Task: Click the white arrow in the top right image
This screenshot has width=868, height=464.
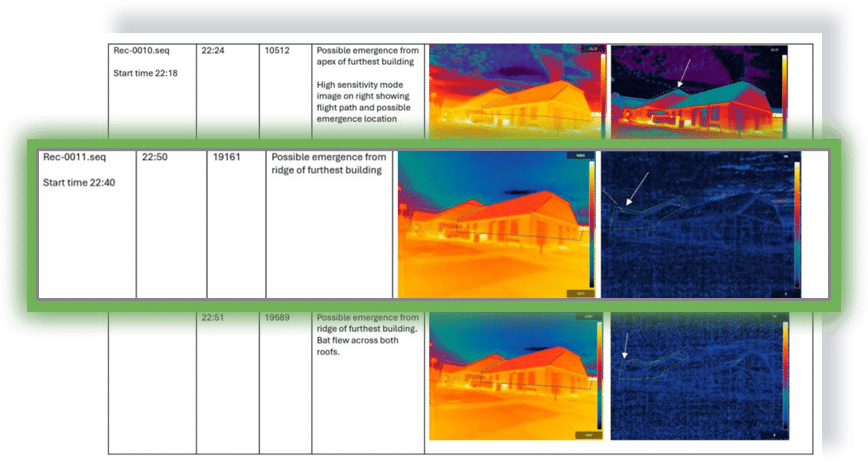Action: coord(684,73)
